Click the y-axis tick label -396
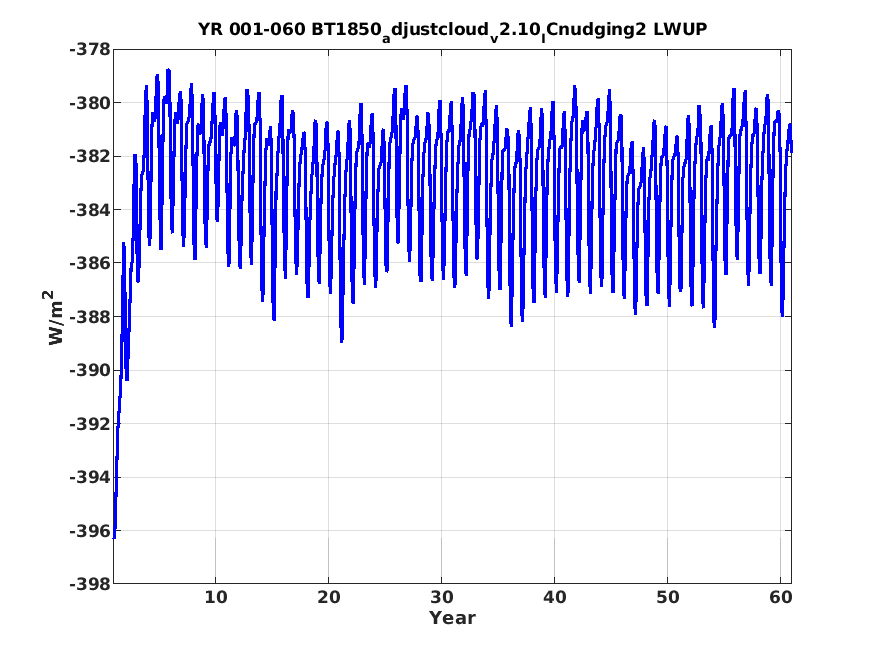This screenshot has height=656, width=875. [x=90, y=531]
